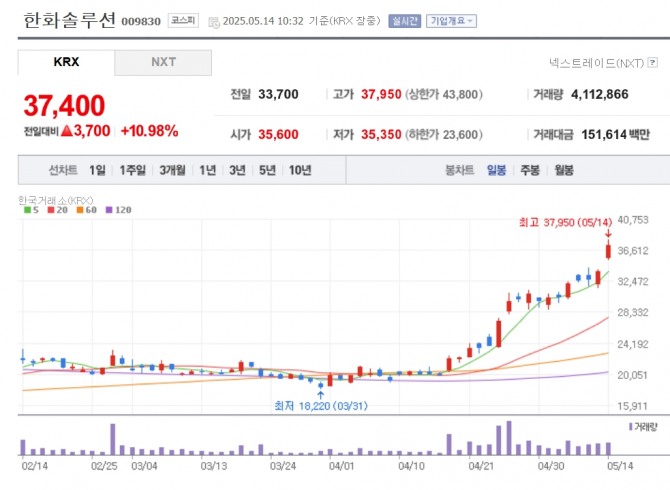Viewport: 670px width, 490px height.
Task: Select the 1년 line chart period
Action: coord(208,170)
